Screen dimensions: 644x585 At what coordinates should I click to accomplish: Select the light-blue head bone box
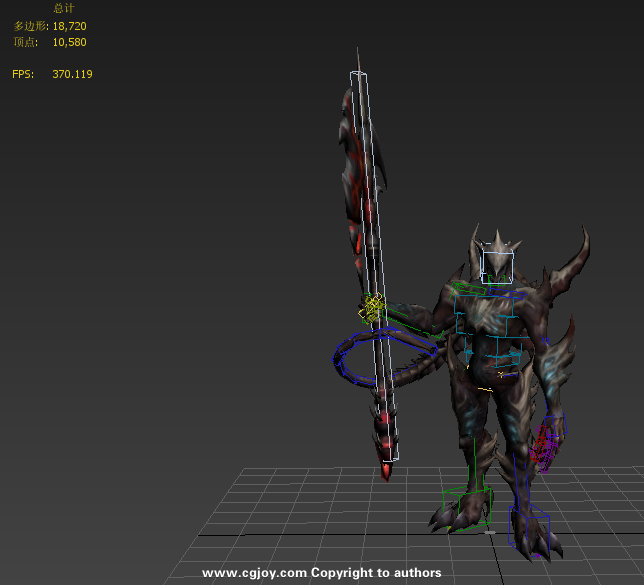497,267
